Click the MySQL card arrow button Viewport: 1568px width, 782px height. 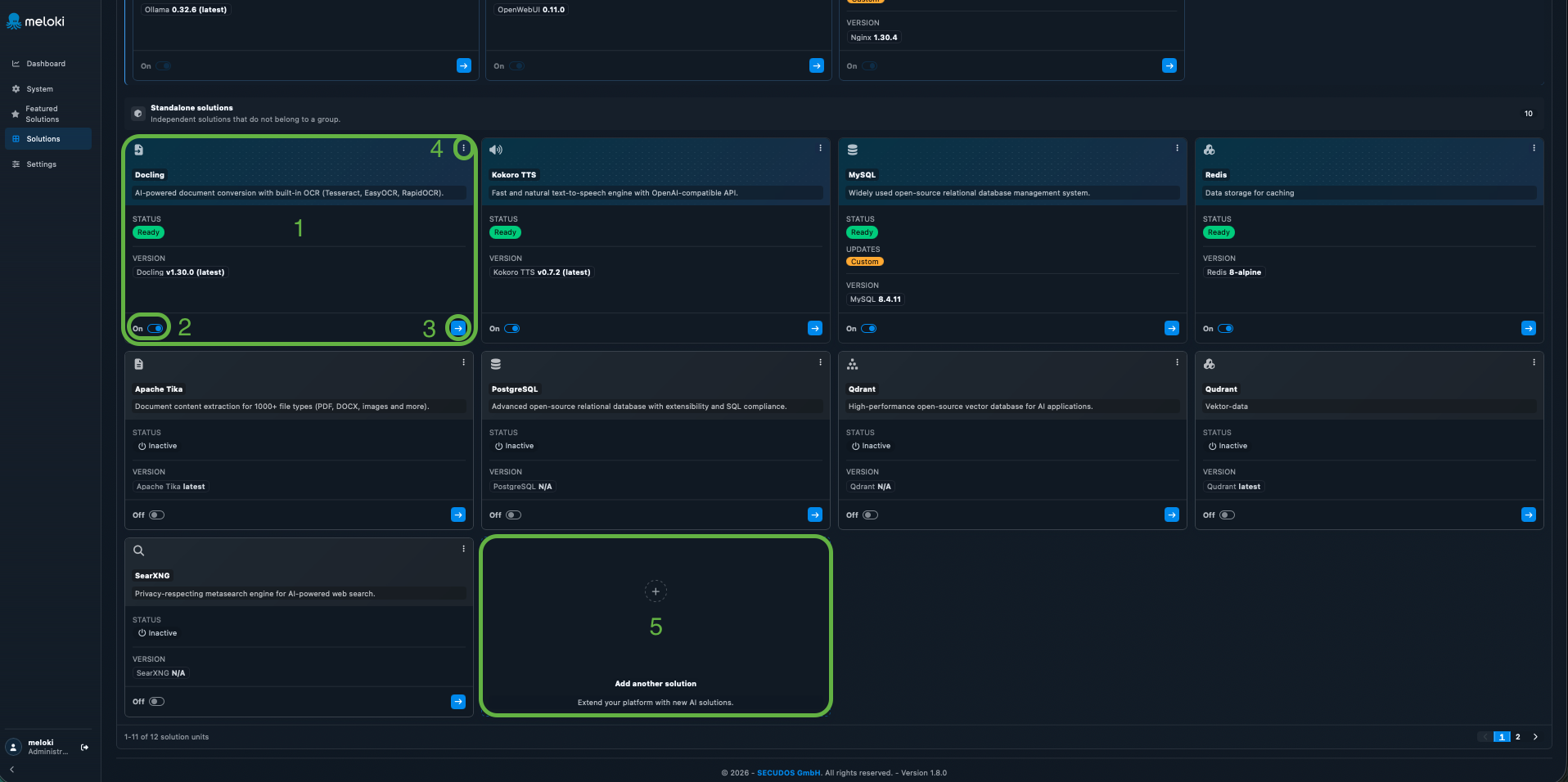pos(1172,328)
